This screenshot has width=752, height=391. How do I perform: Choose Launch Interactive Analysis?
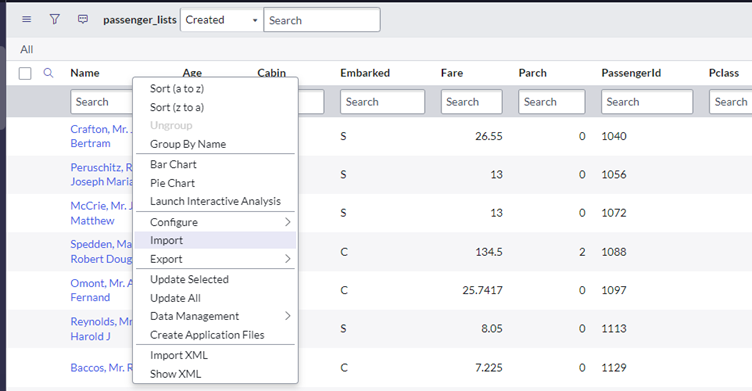pyautogui.click(x=215, y=201)
